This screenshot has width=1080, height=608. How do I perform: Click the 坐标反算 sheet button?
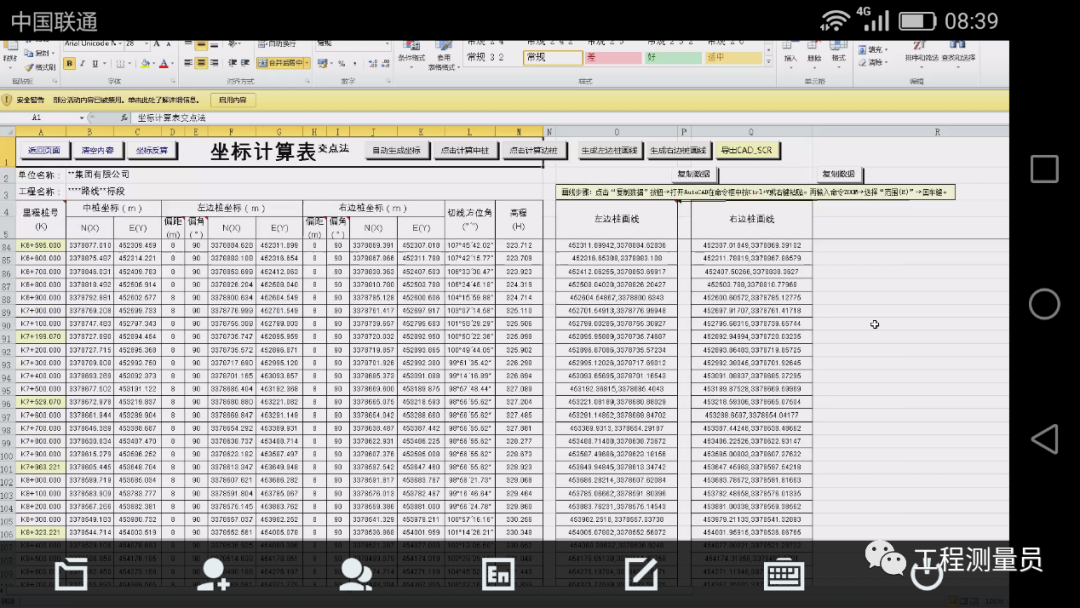(x=152, y=150)
